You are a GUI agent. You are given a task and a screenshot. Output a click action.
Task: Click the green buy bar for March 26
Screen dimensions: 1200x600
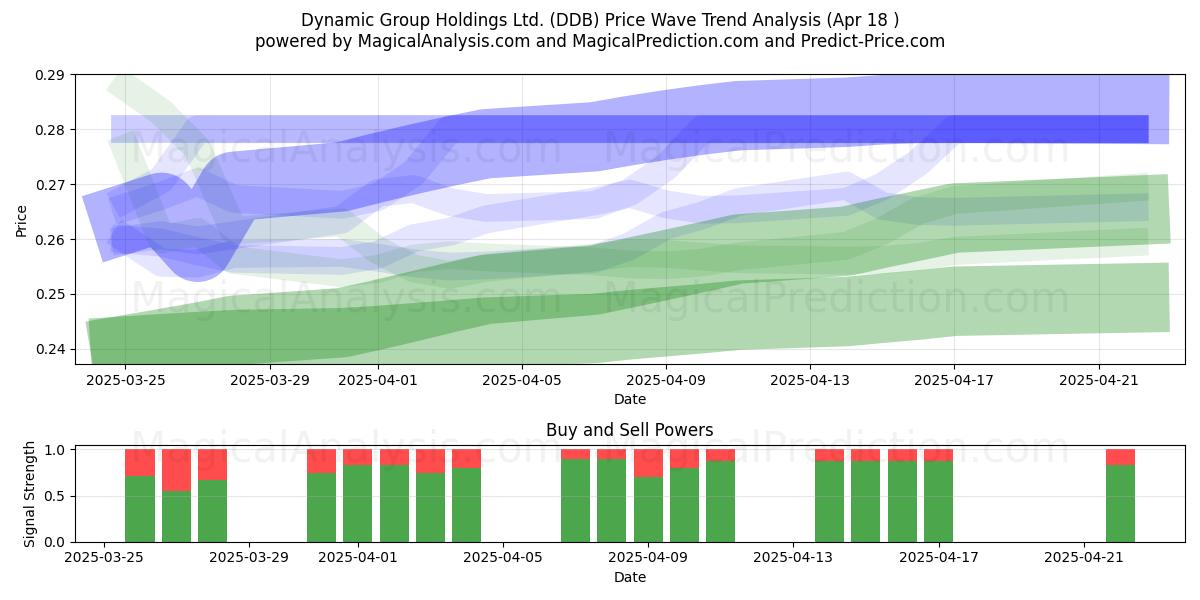click(140, 509)
